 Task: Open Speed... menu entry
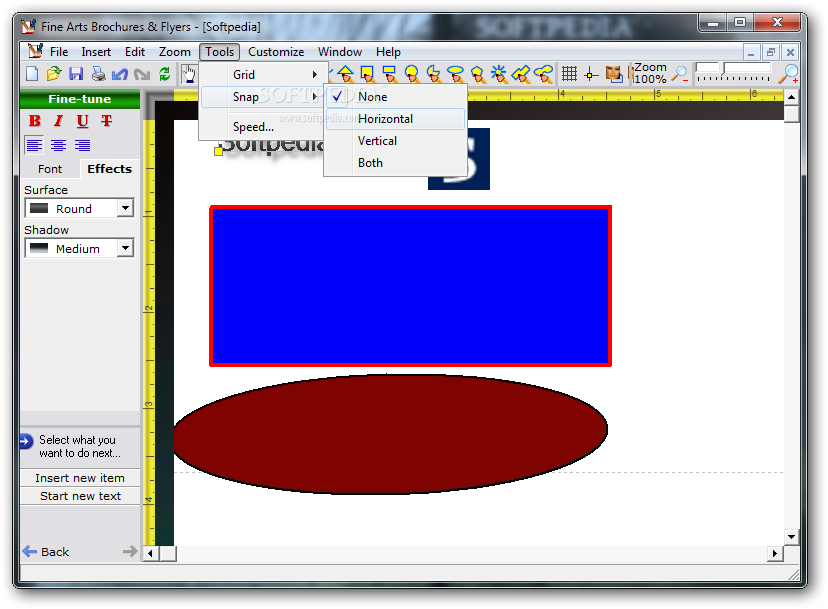pyautogui.click(x=262, y=127)
